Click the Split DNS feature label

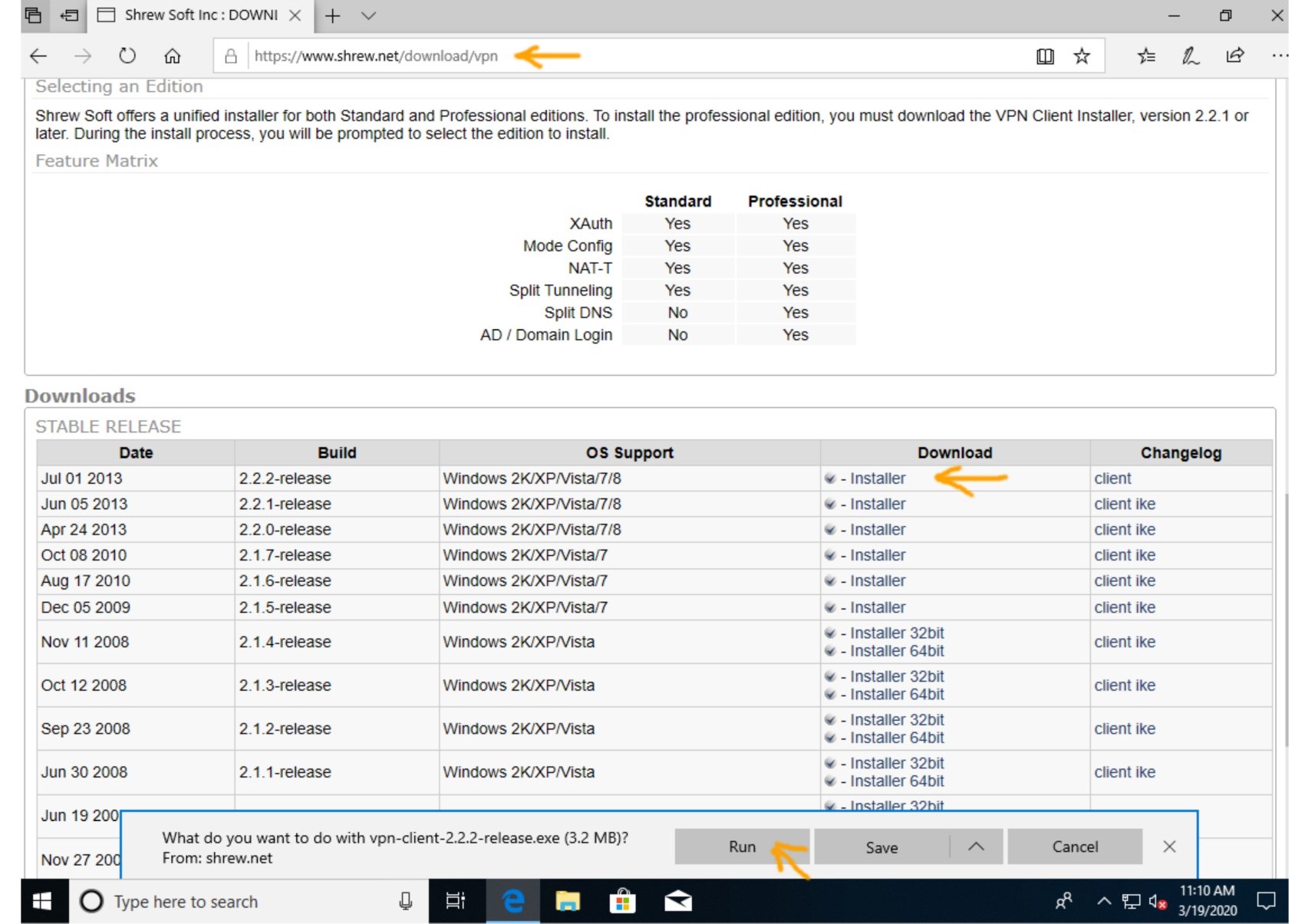click(578, 313)
